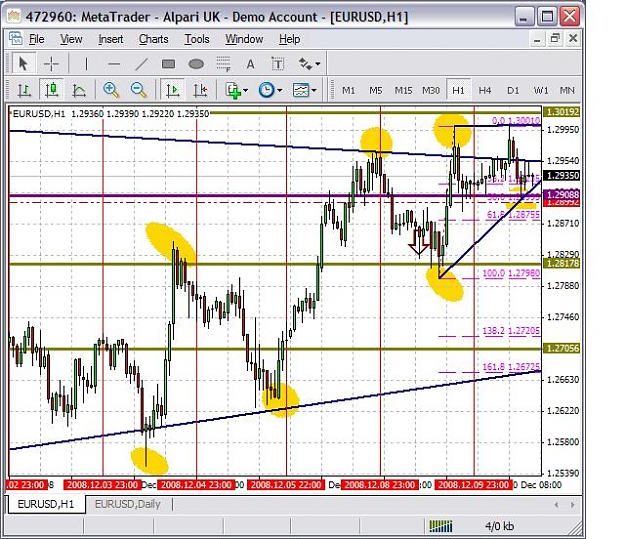Select the Fibonacci retracement tool
This screenshot has width=625, height=539.
pyautogui.click(x=224, y=64)
